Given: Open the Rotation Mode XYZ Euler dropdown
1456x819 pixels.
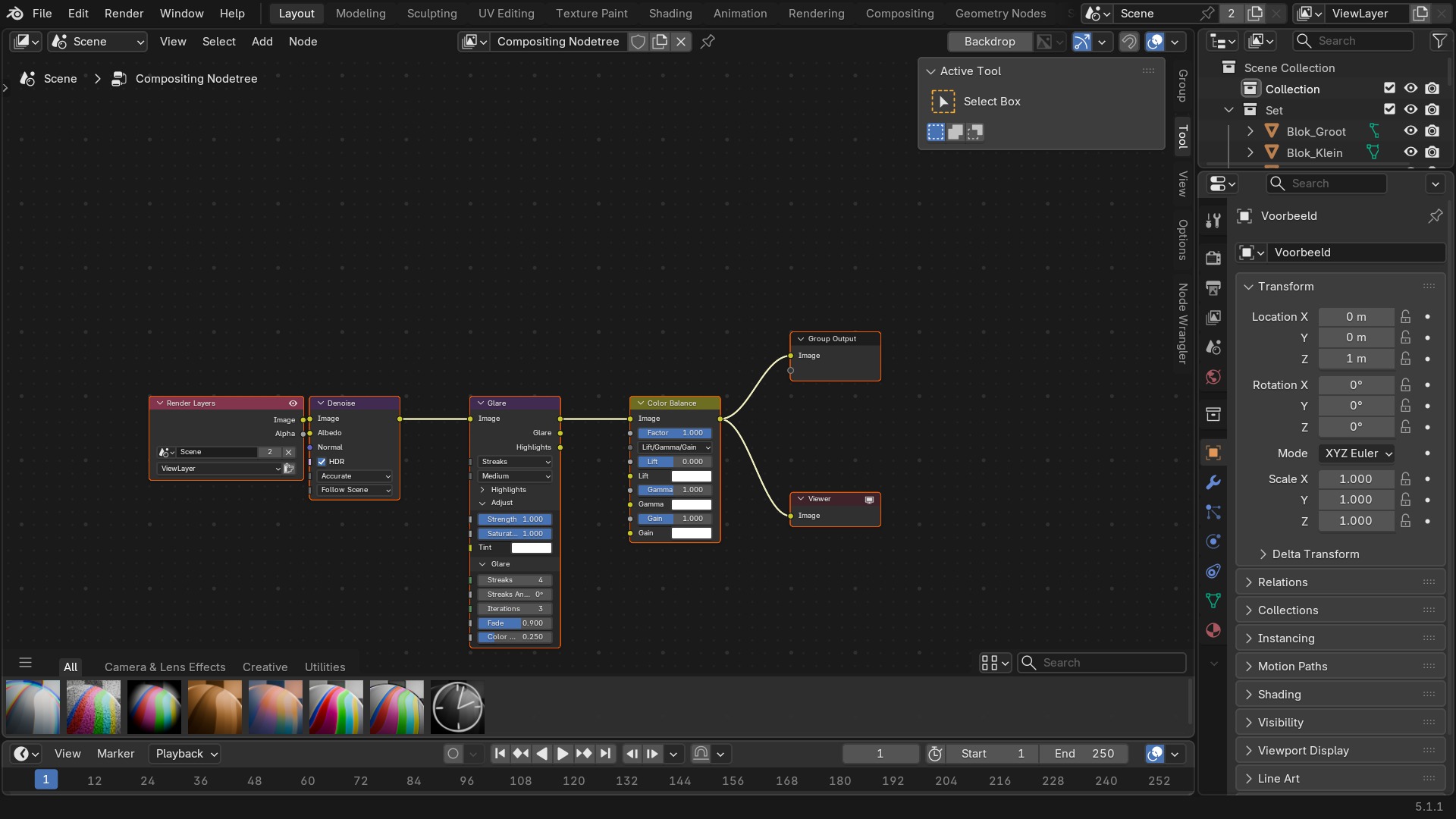Looking at the screenshot, I should click(x=1357, y=453).
